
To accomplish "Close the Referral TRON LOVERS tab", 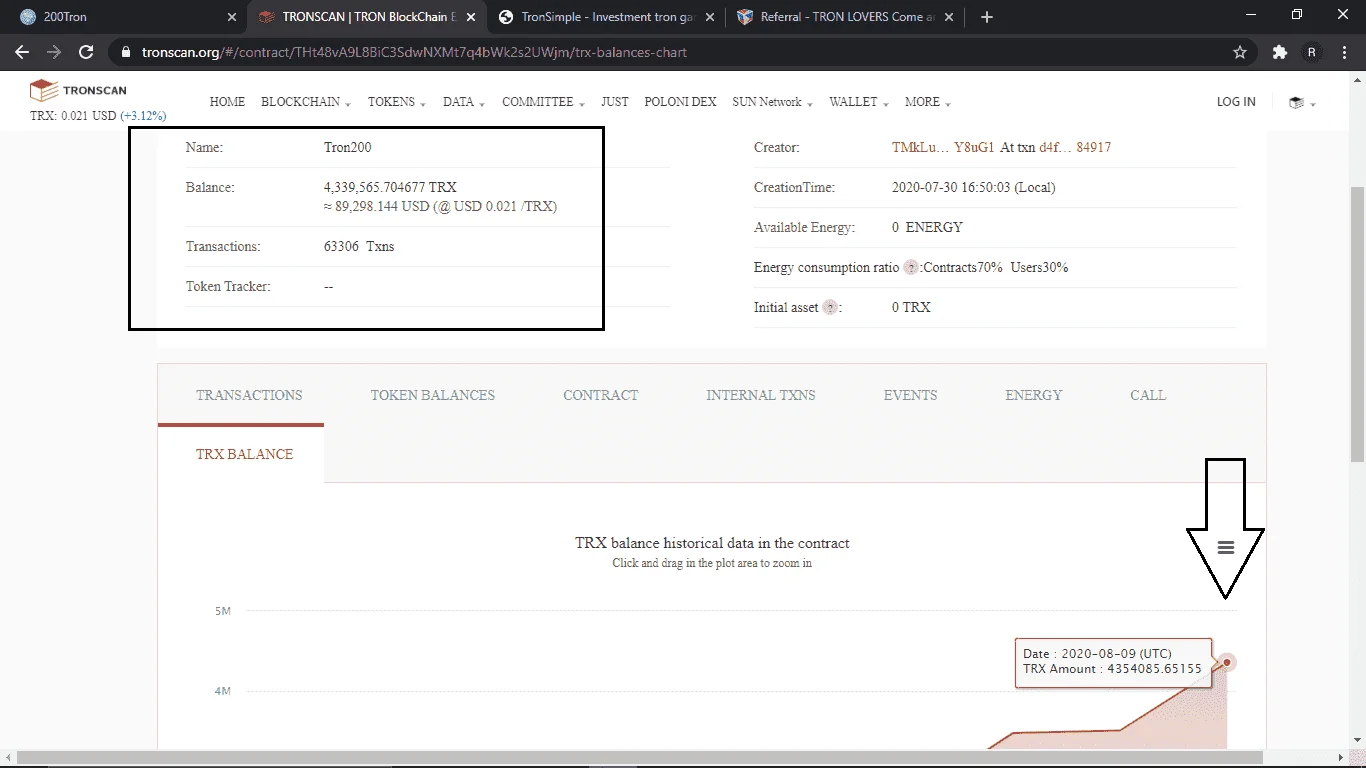I will tap(948, 17).
